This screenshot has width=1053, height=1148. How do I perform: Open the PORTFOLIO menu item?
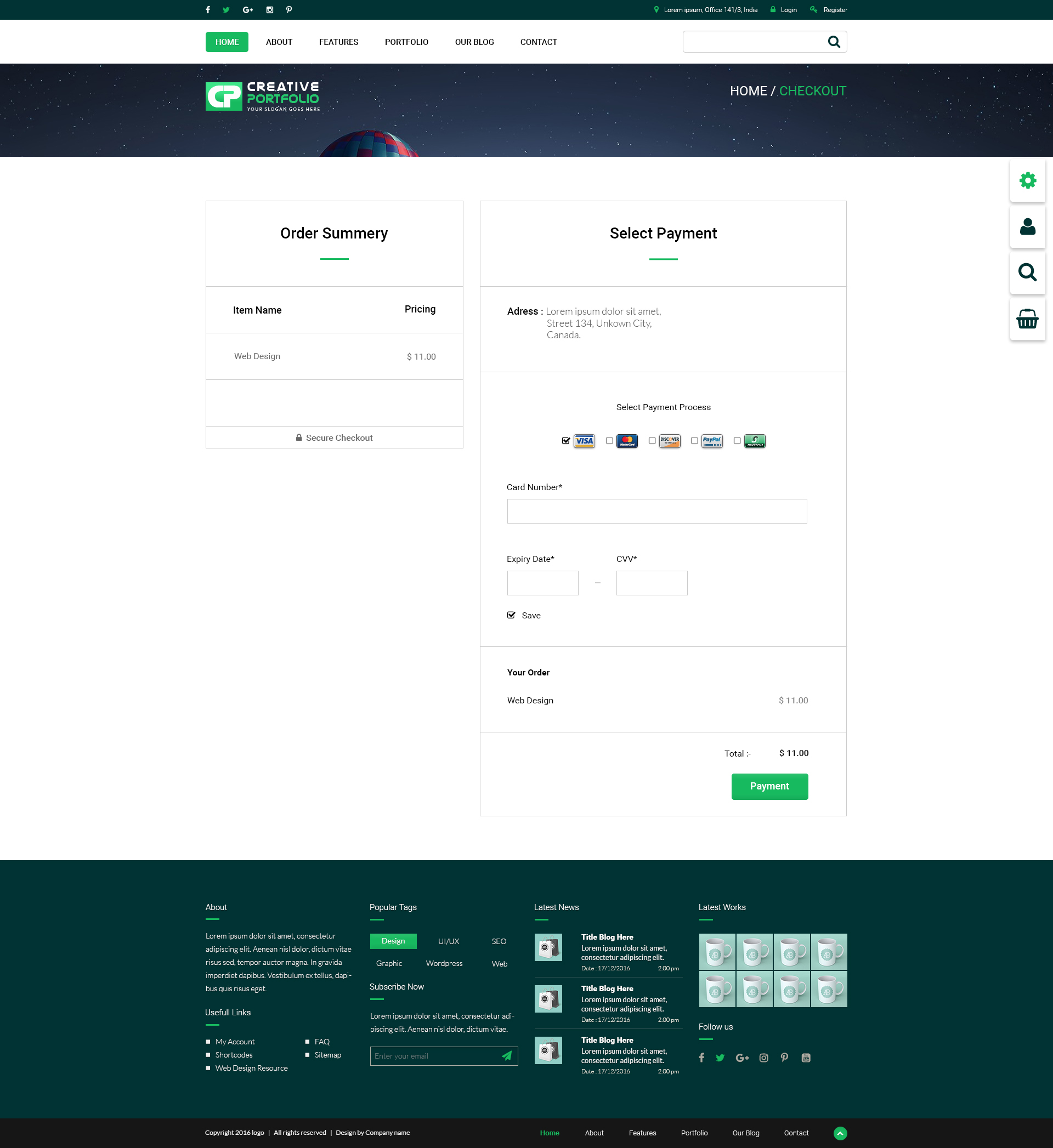(x=406, y=42)
